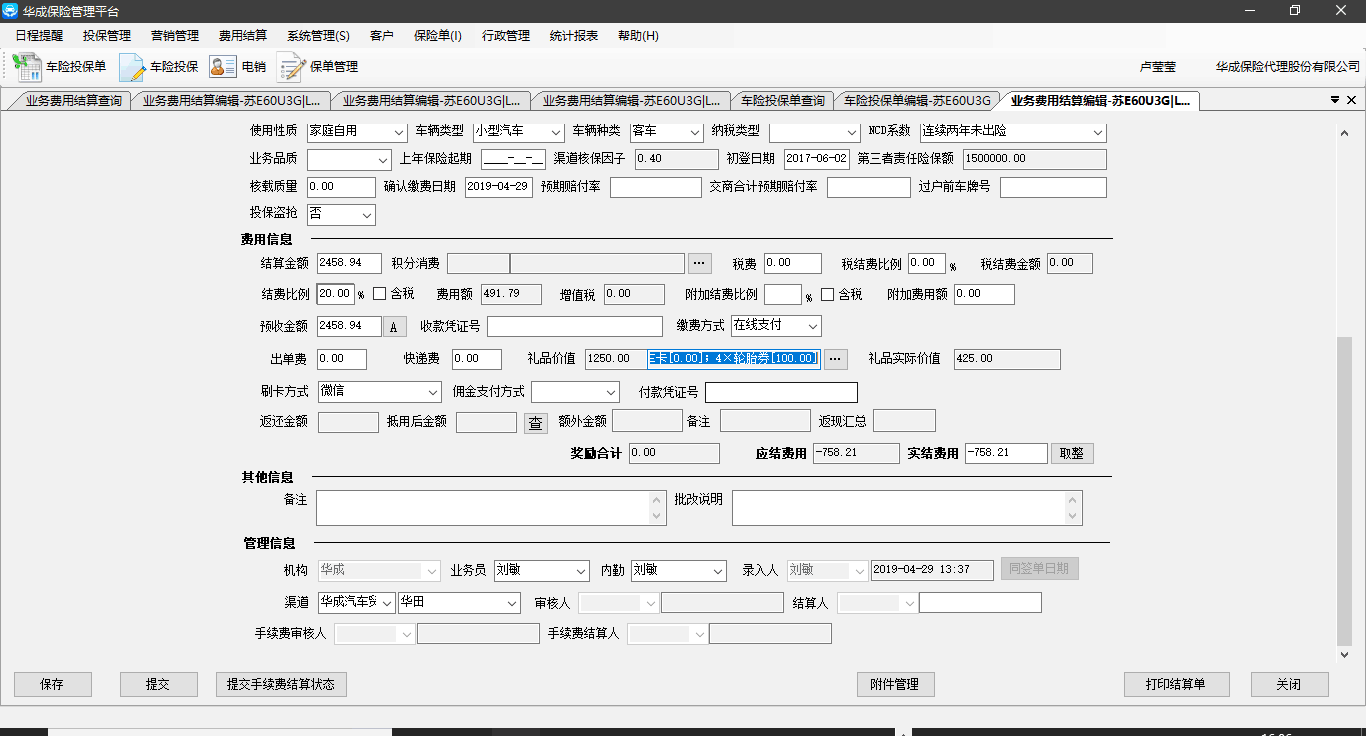Click the 查 lookup button beside 抵用后金额

click(536, 423)
